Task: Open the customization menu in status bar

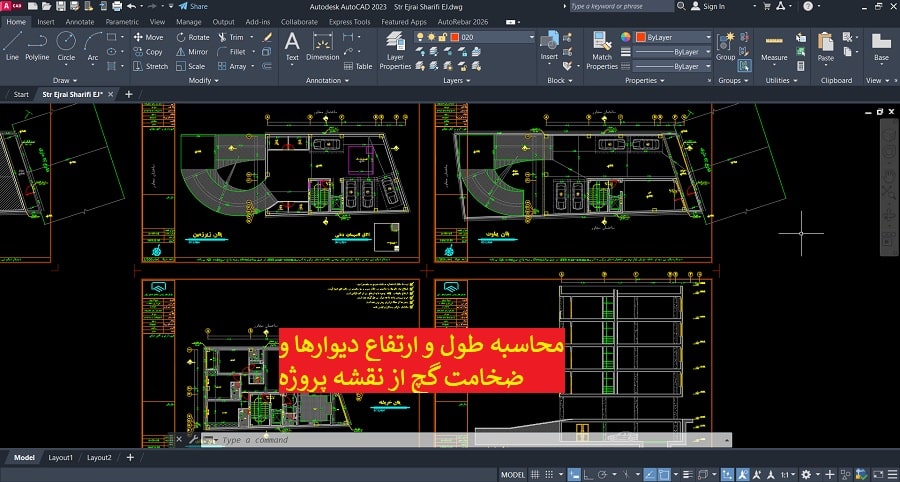Action: point(893,475)
